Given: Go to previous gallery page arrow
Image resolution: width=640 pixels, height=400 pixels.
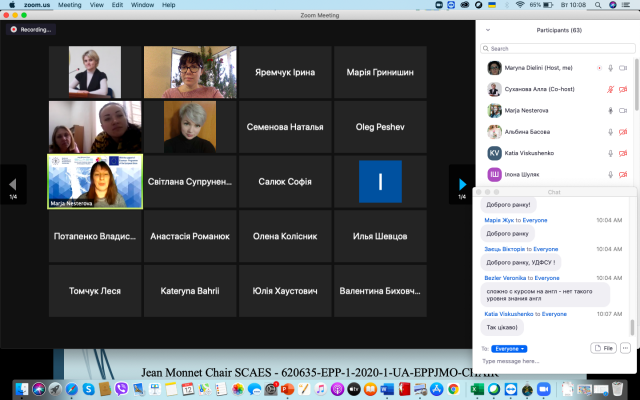Looking at the screenshot, I should point(13,184).
